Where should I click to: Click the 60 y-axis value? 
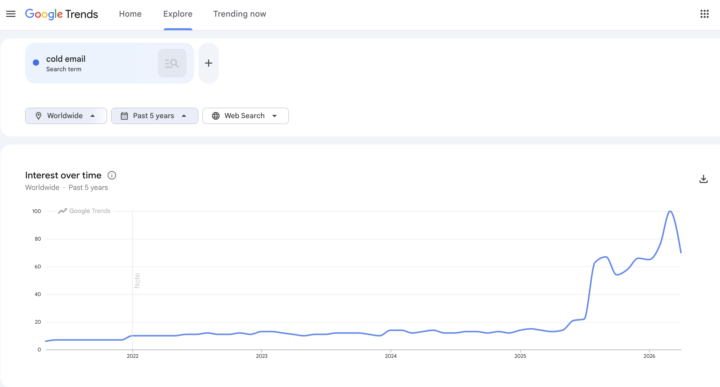[x=38, y=266]
